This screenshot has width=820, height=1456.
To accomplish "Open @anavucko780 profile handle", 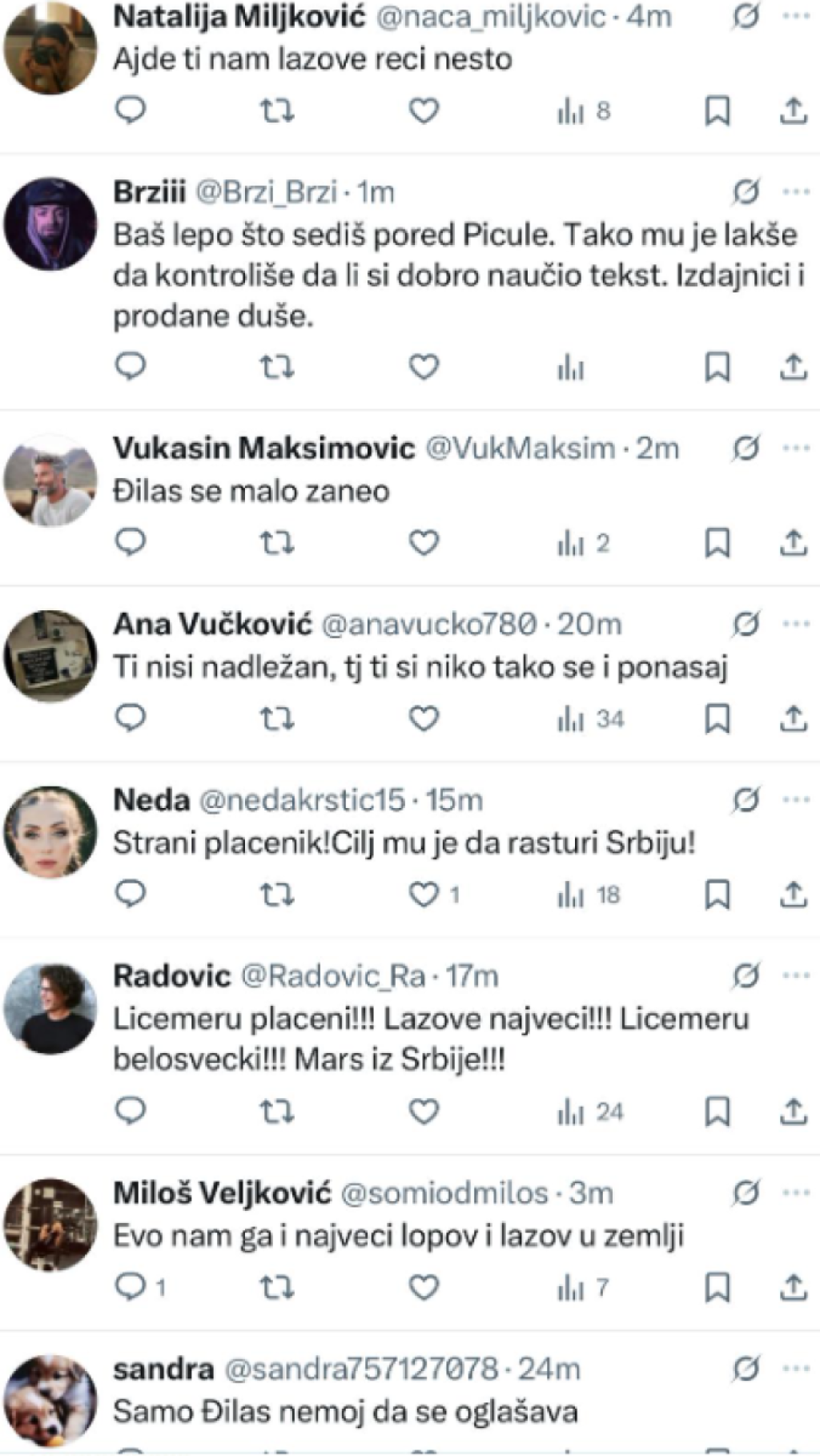I will pos(428,624).
